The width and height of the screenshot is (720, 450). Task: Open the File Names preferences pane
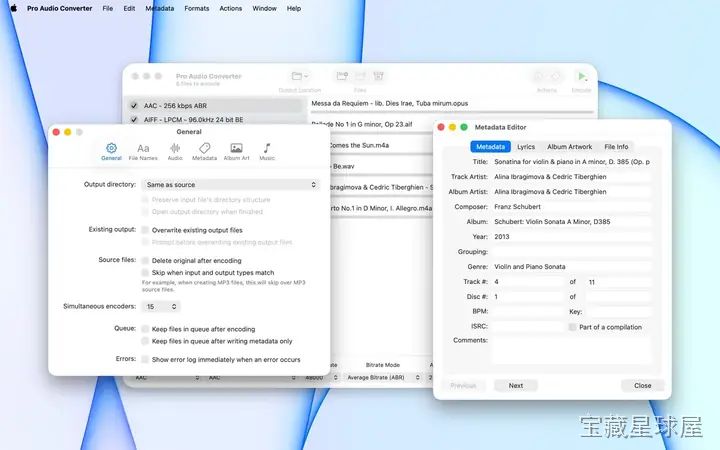143,152
